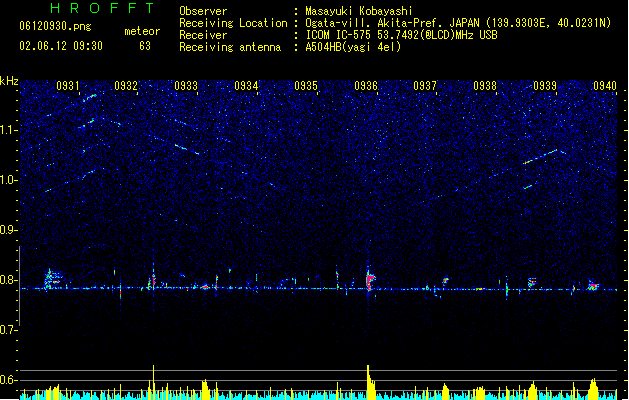Click the bright diagonal trail near 0939
This screenshot has height=400, width=629.
coord(541,157)
